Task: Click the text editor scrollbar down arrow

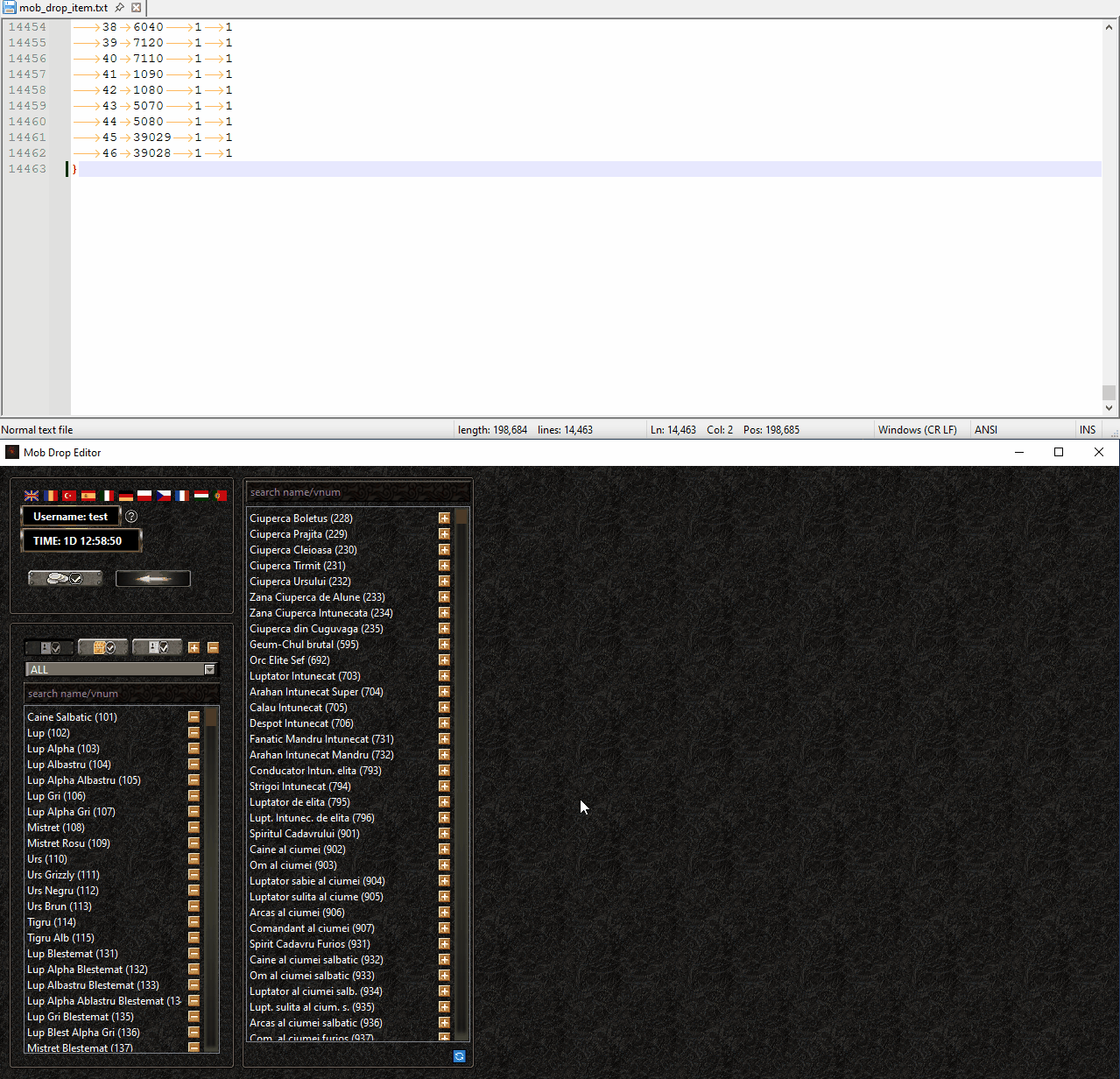Action: point(1109,407)
